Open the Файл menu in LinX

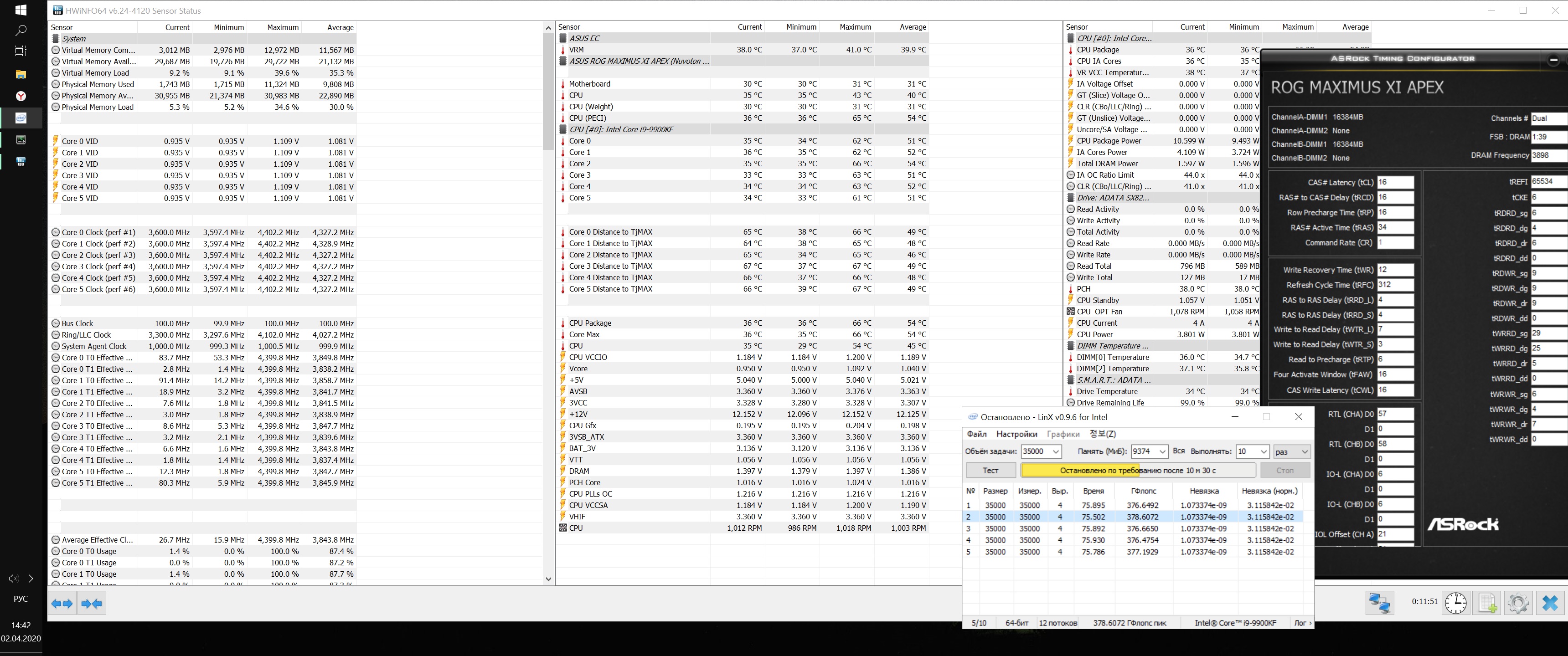point(976,434)
